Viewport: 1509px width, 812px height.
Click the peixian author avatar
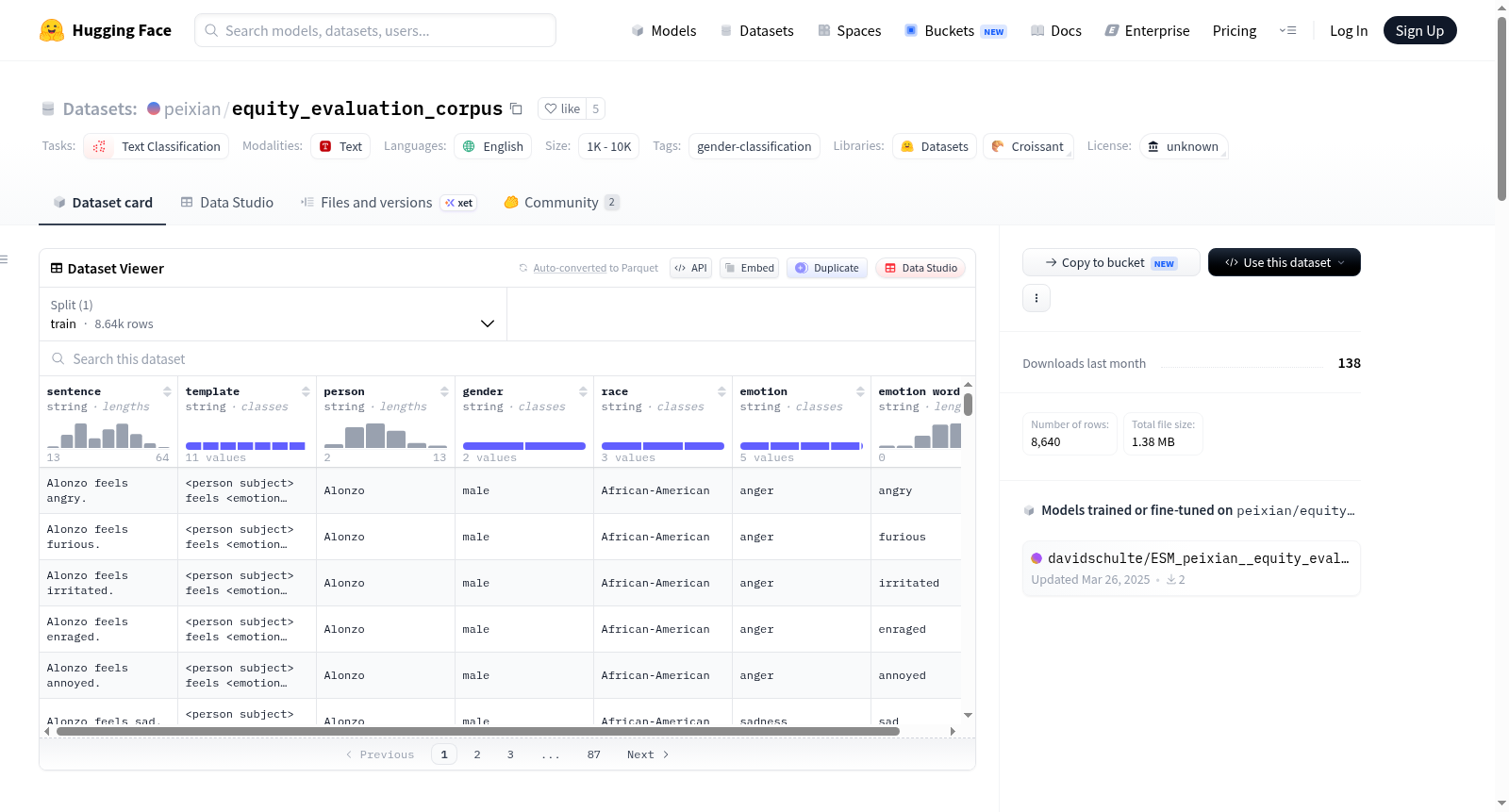[154, 108]
